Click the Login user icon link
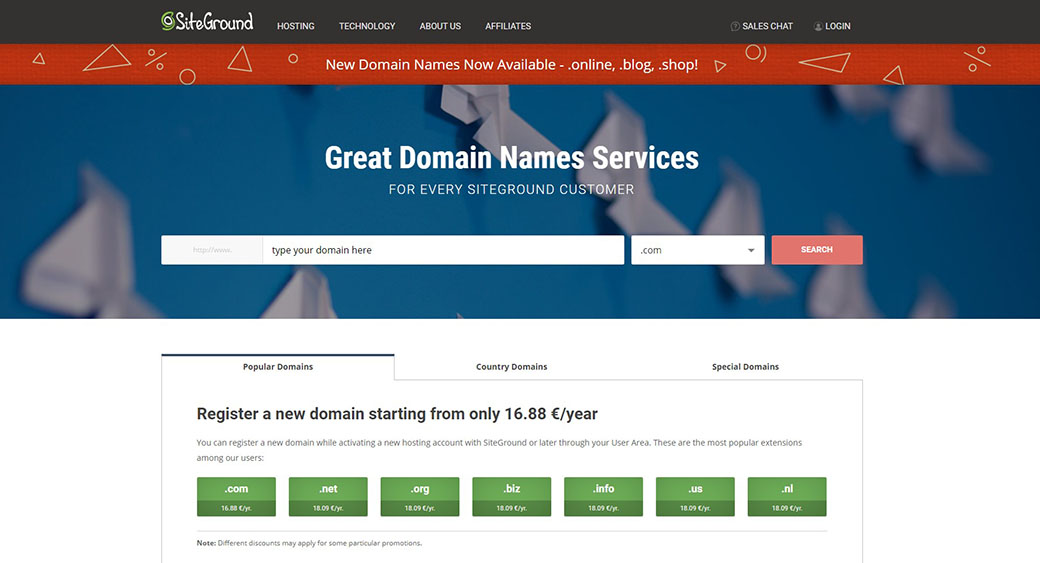The height and width of the screenshot is (563, 1040). [832, 26]
